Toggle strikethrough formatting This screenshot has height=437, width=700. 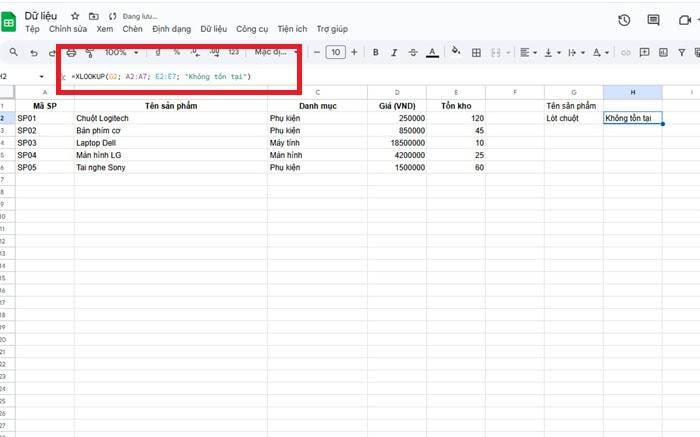click(x=413, y=53)
